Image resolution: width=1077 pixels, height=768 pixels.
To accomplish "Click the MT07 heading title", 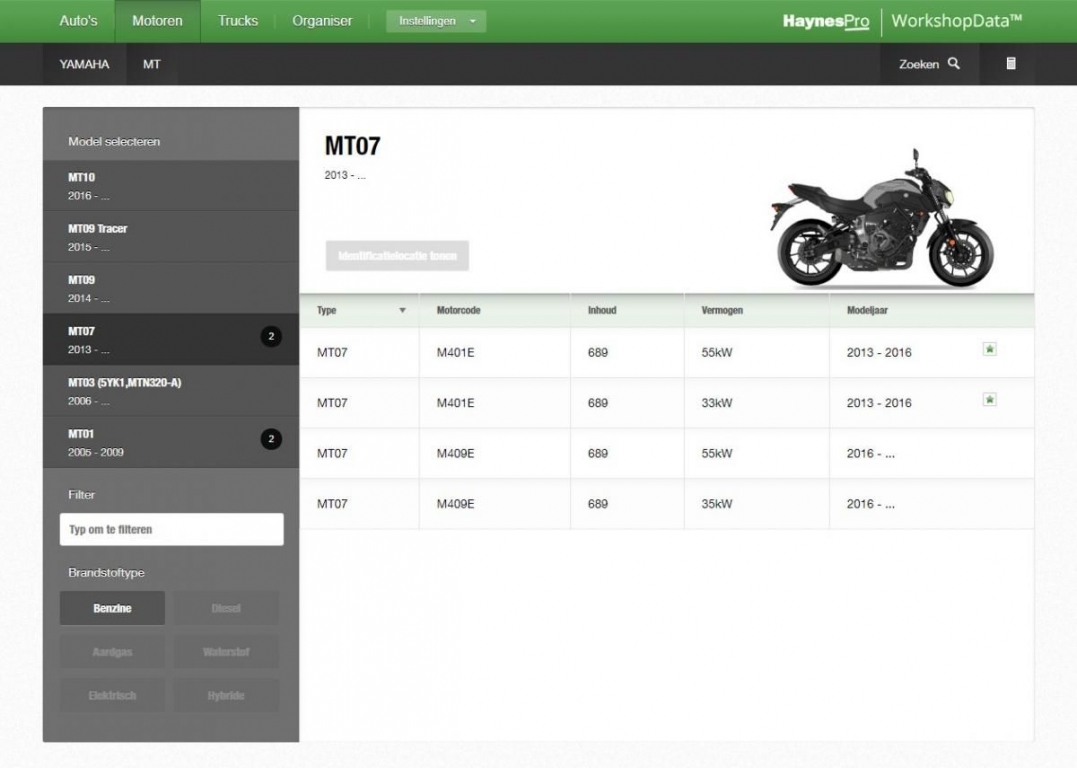I will click(x=352, y=146).
